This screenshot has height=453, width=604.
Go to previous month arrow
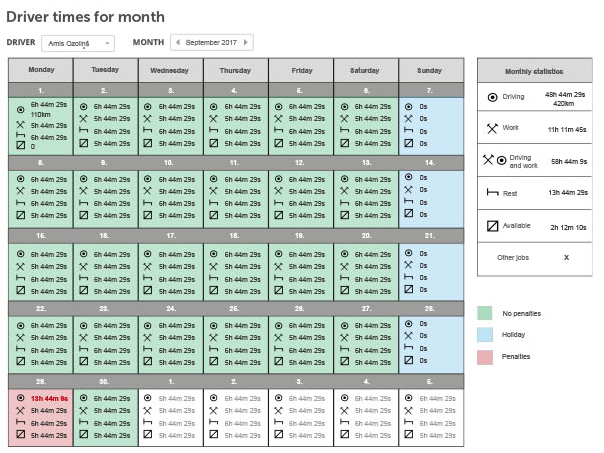(x=177, y=42)
